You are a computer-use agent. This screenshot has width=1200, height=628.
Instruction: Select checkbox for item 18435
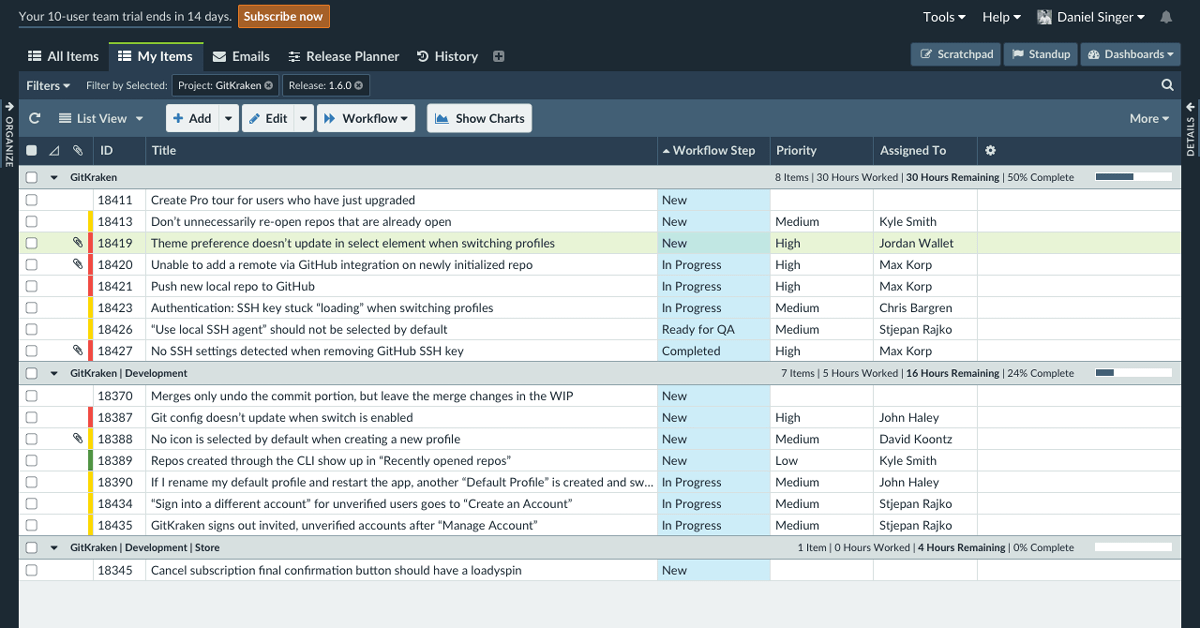[32, 526]
